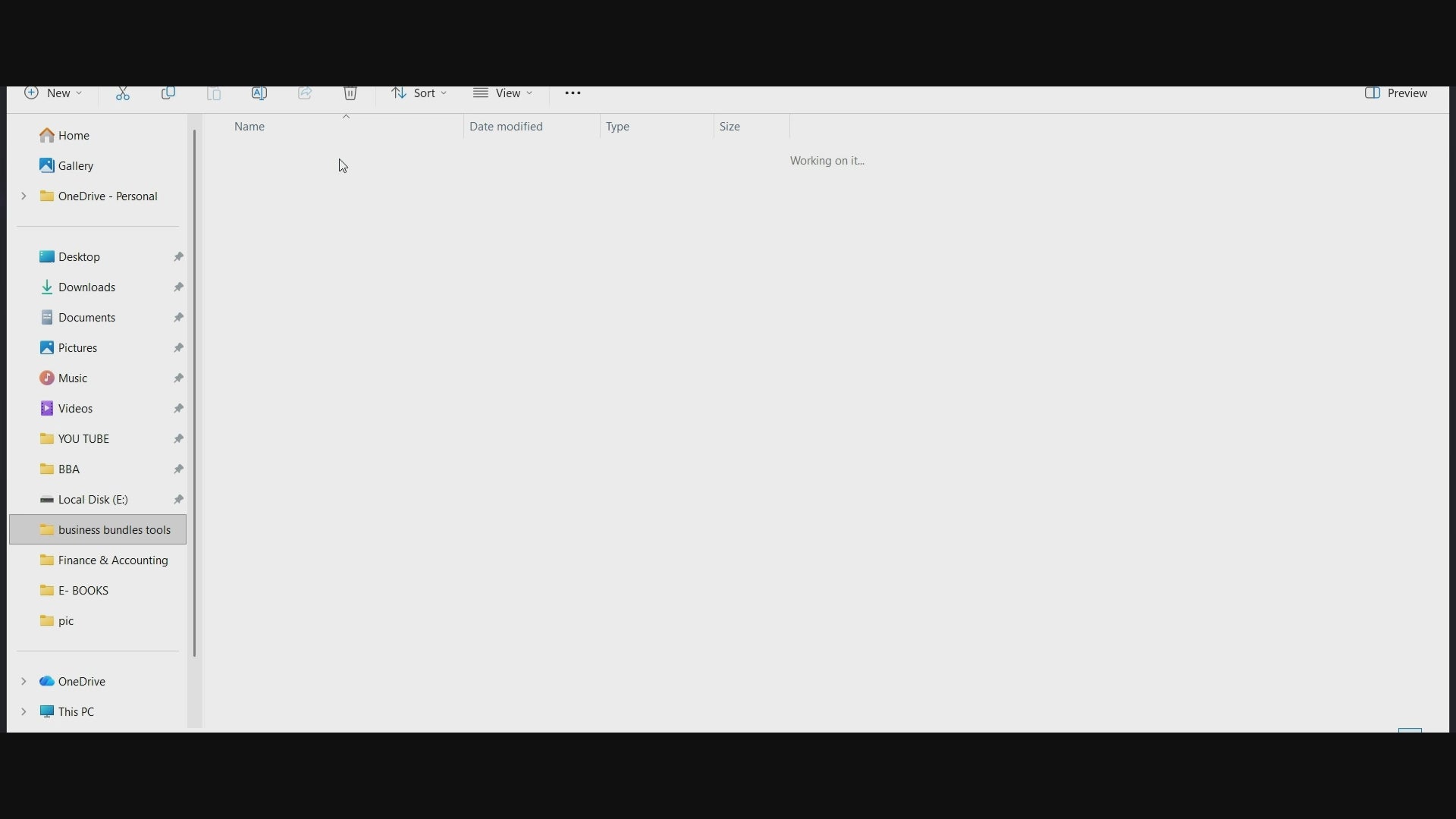Click the Copy icon in toolbar
This screenshot has width=1456, height=819.
[x=168, y=93]
